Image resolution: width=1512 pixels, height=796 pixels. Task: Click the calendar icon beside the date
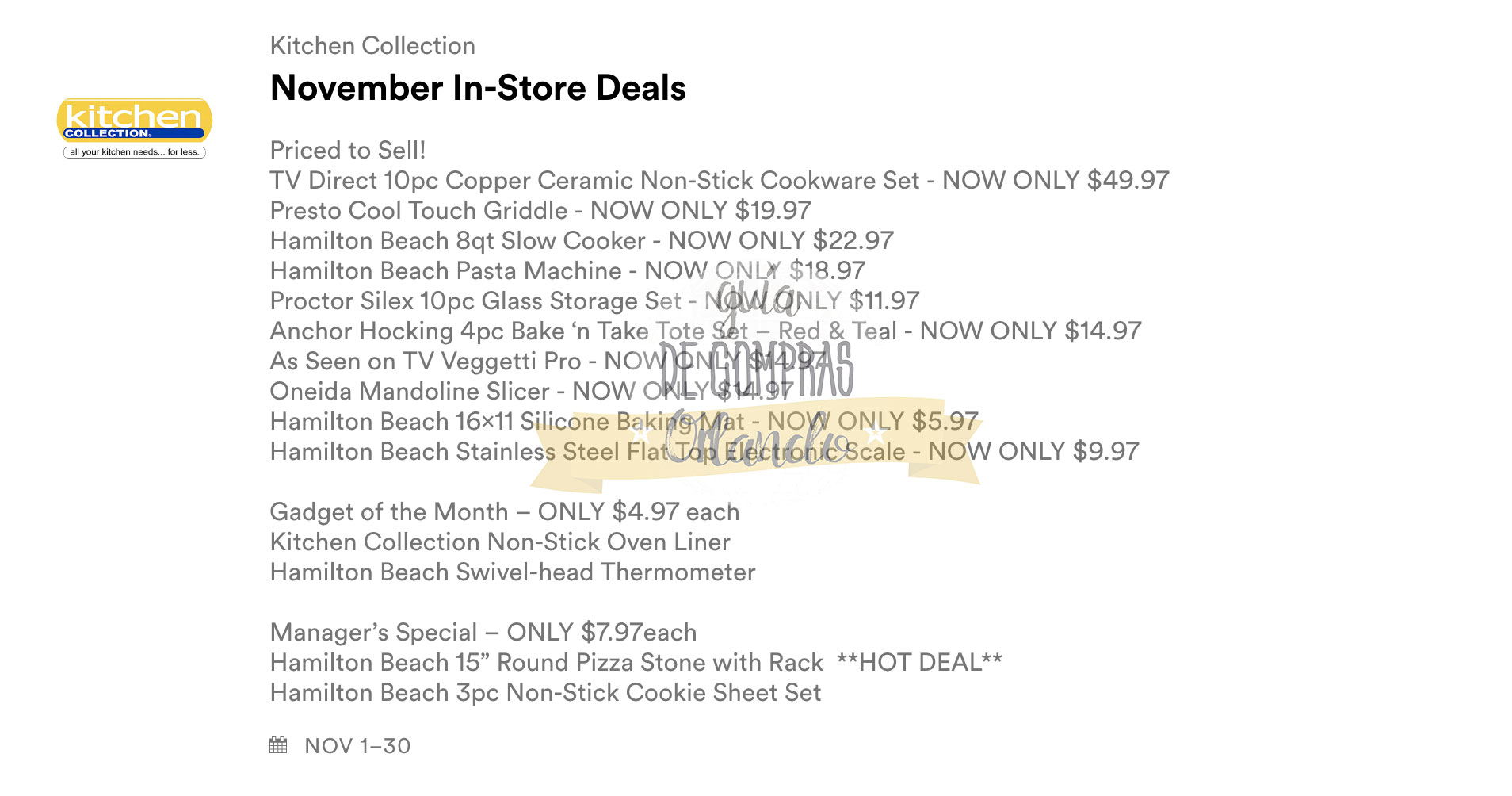(x=278, y=745)
